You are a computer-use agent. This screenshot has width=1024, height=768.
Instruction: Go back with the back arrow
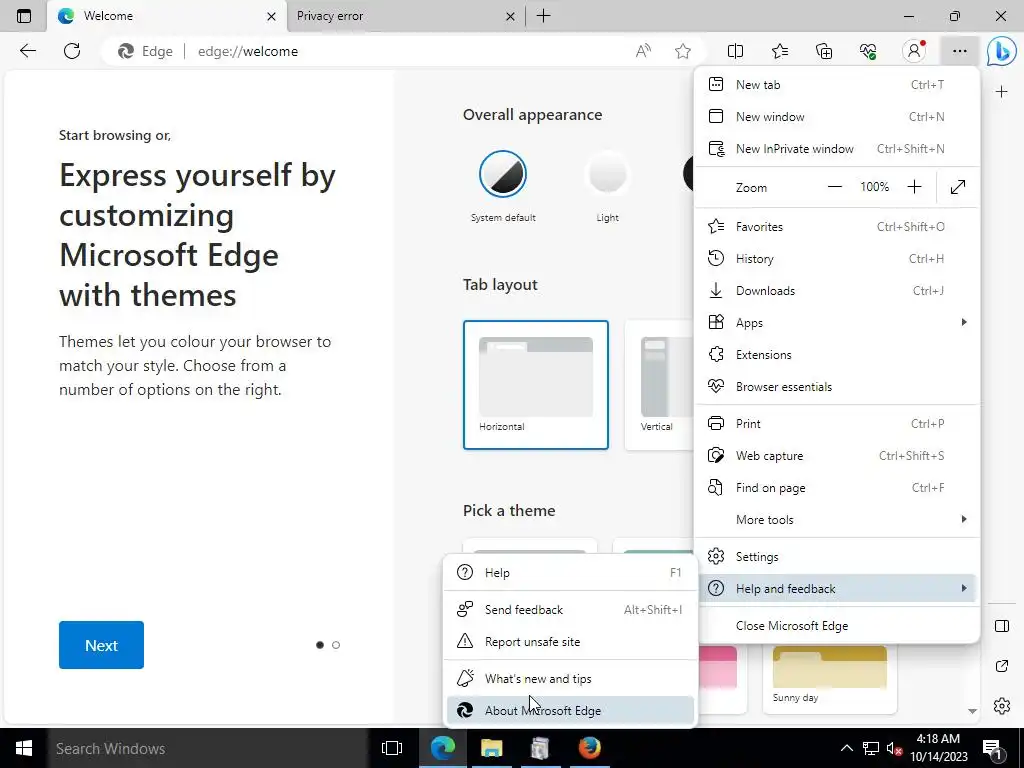click(27, 51)
